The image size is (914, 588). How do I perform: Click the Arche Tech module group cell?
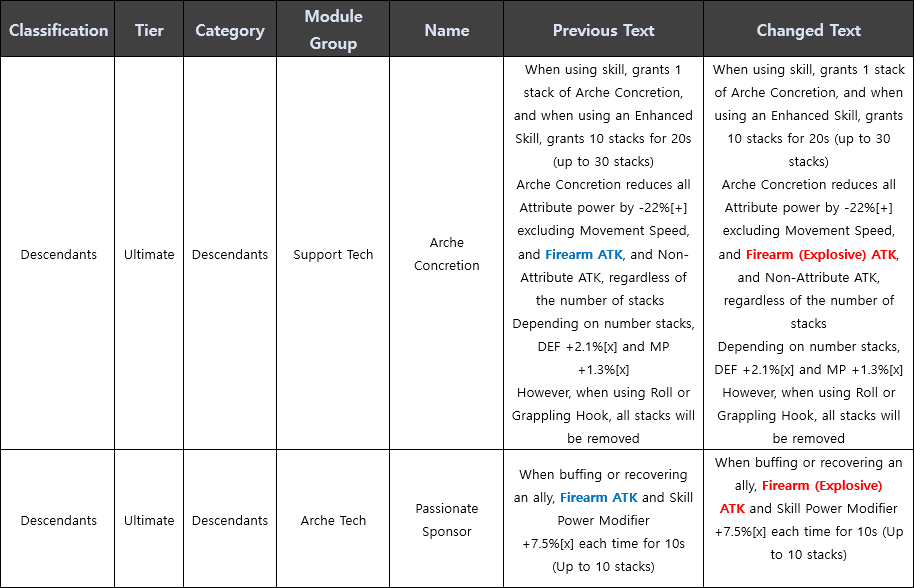click(x=333, y=519)
